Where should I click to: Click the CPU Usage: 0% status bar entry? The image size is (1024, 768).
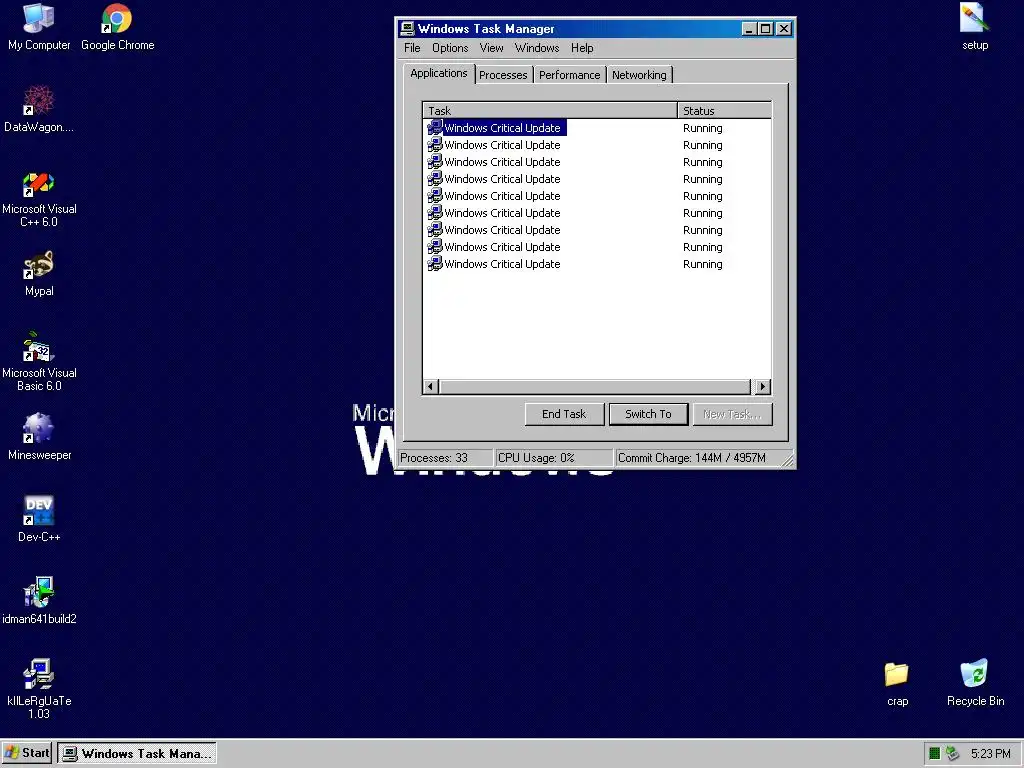(x=554, y=458)
